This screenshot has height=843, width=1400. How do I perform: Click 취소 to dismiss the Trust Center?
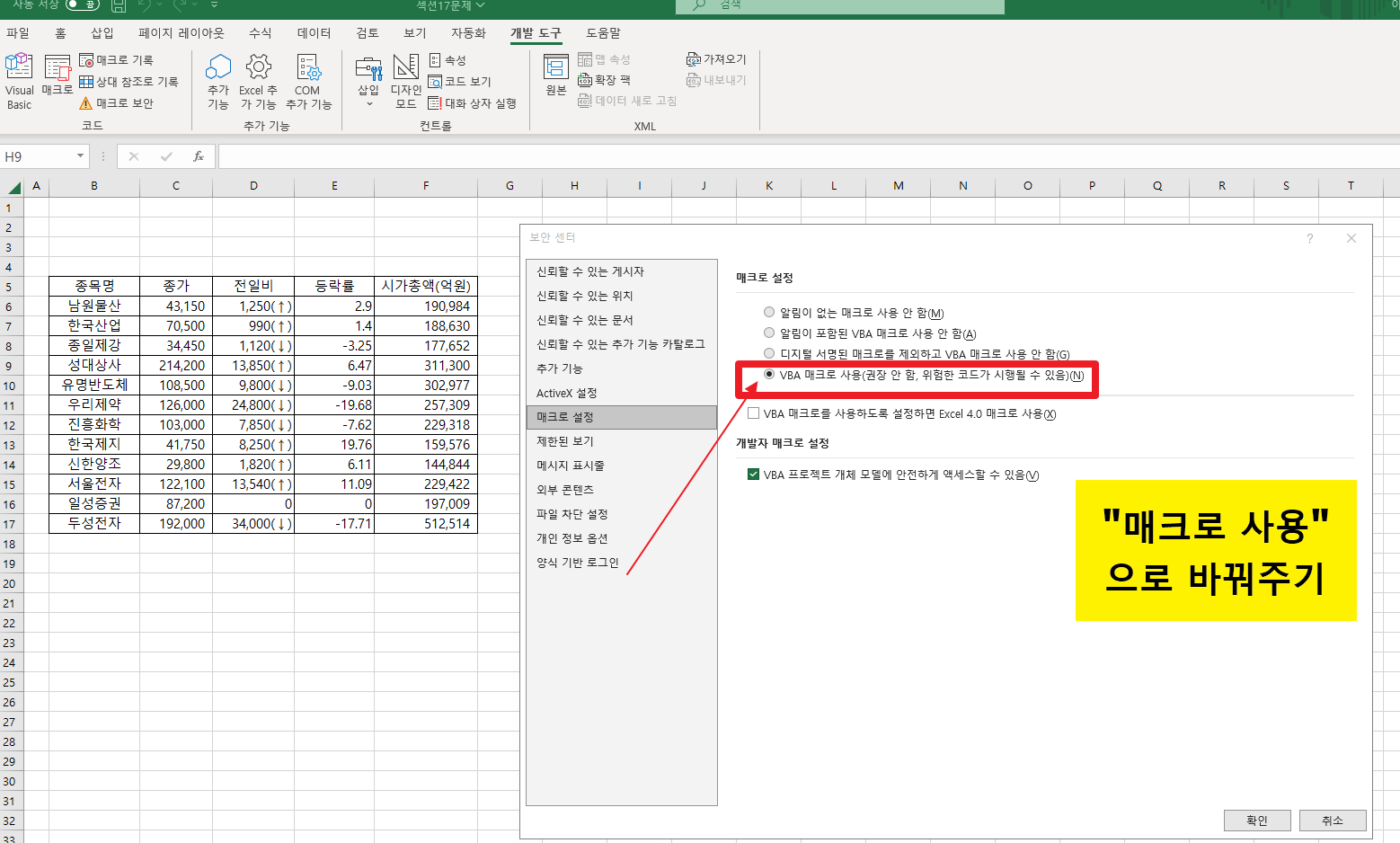pos(1334,820)
